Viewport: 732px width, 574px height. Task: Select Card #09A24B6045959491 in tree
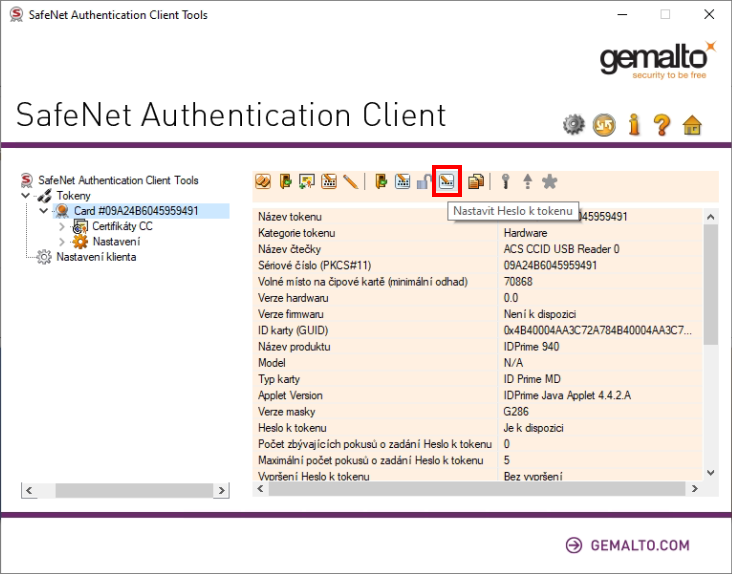point(136,211)
